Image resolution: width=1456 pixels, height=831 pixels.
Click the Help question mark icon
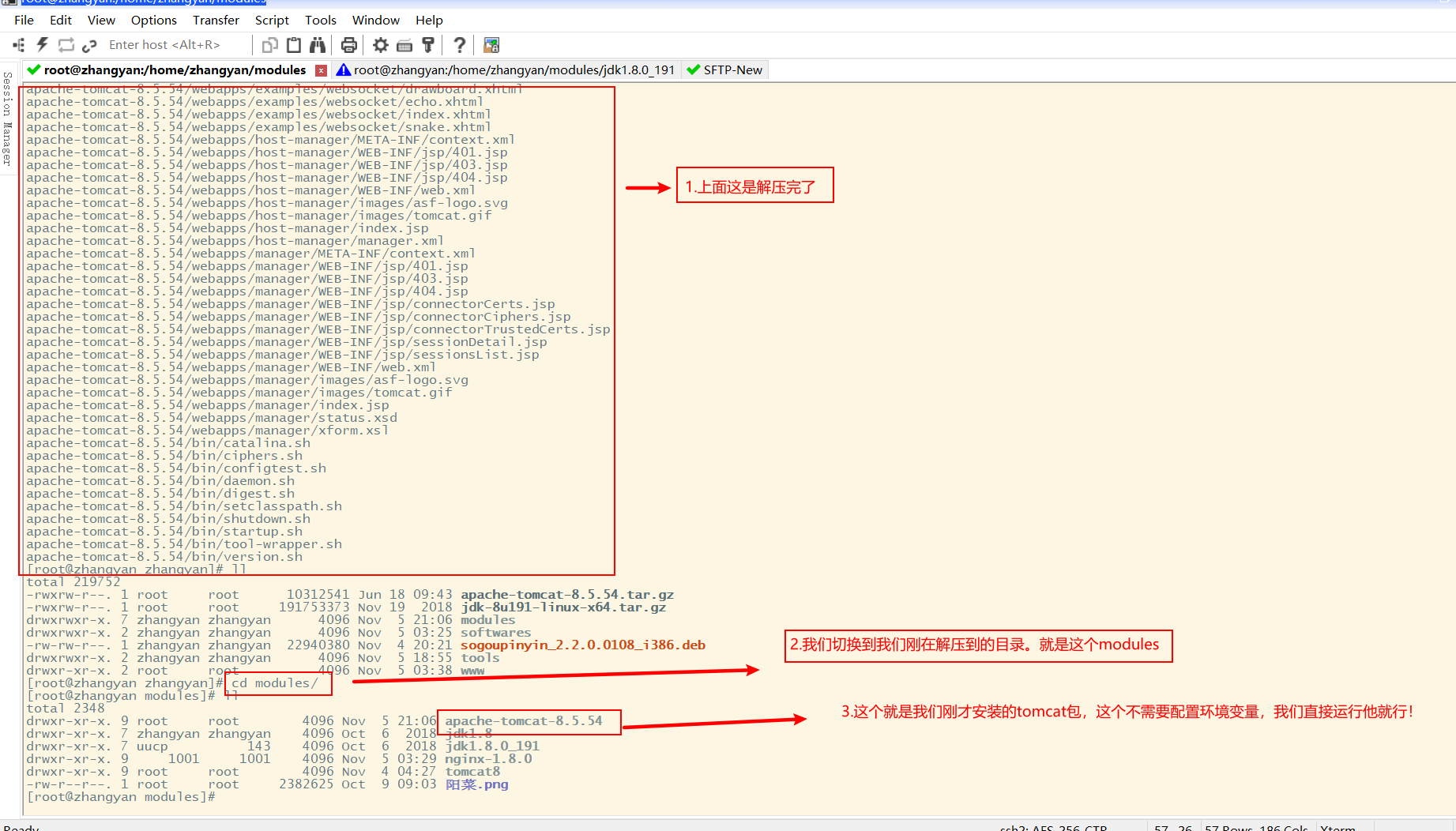(459, 45)
